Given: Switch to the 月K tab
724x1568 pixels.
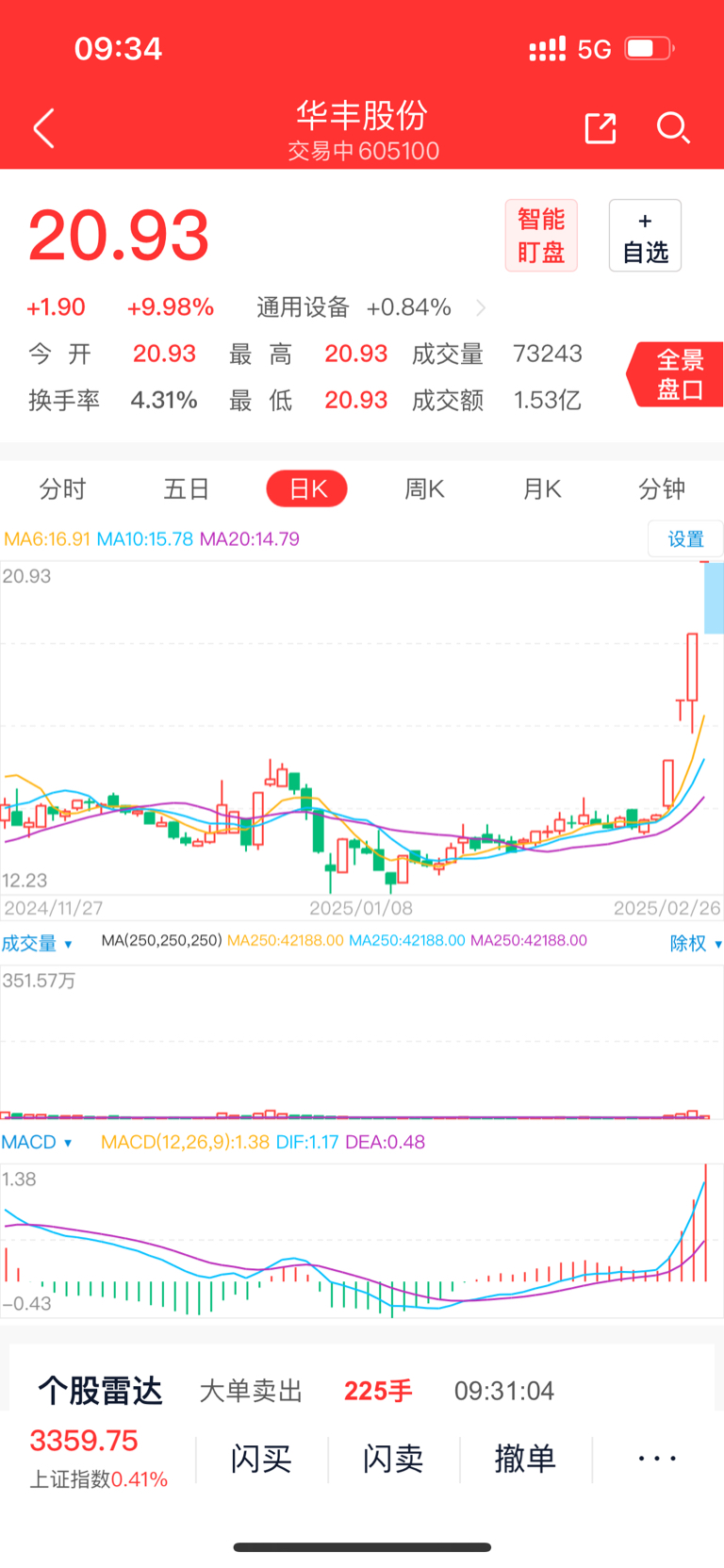Looking at the screenshot, I should (542, 488).
